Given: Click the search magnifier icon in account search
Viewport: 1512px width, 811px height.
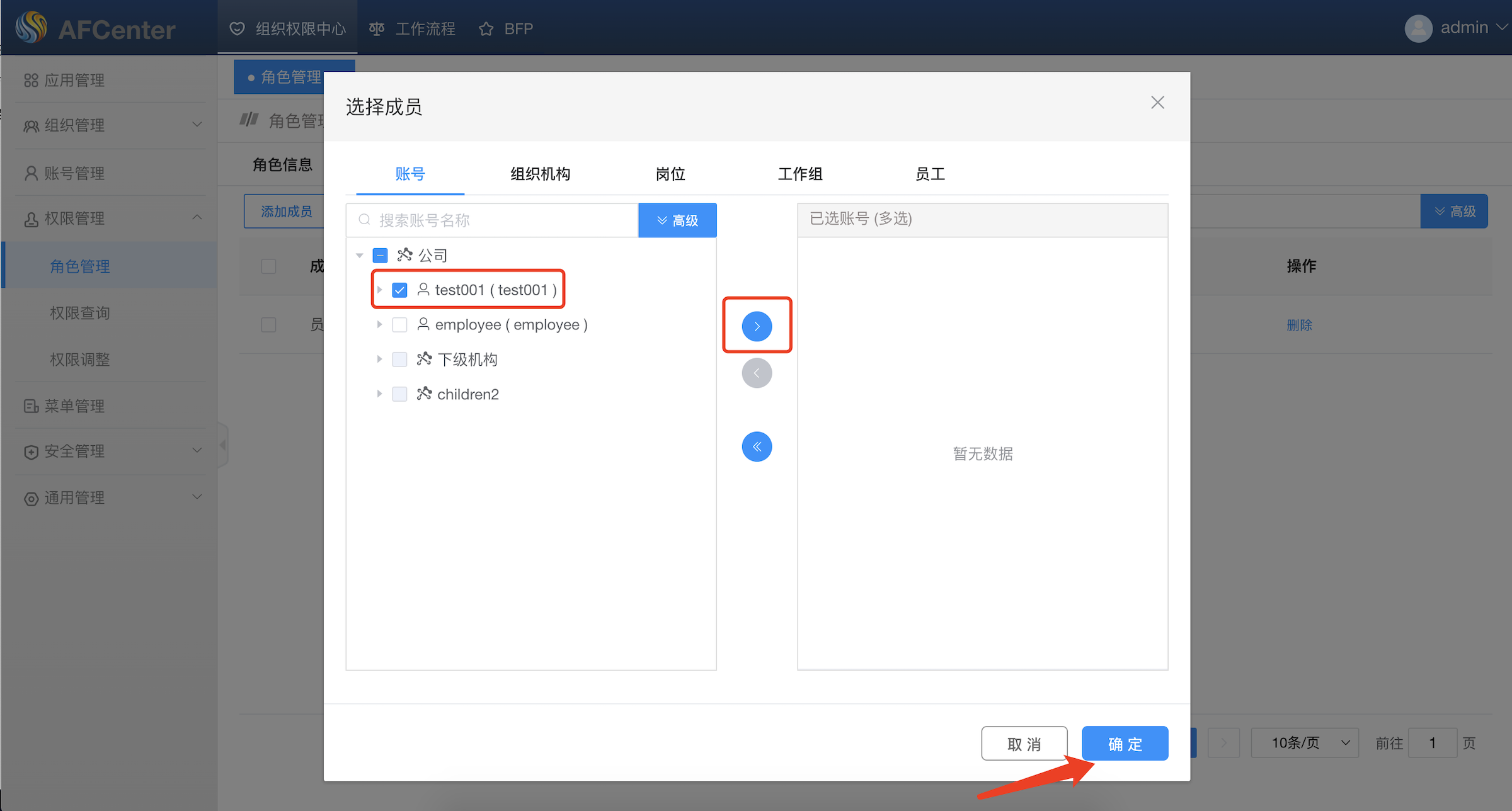Looking at the screenshot, I should pos(364,220).
